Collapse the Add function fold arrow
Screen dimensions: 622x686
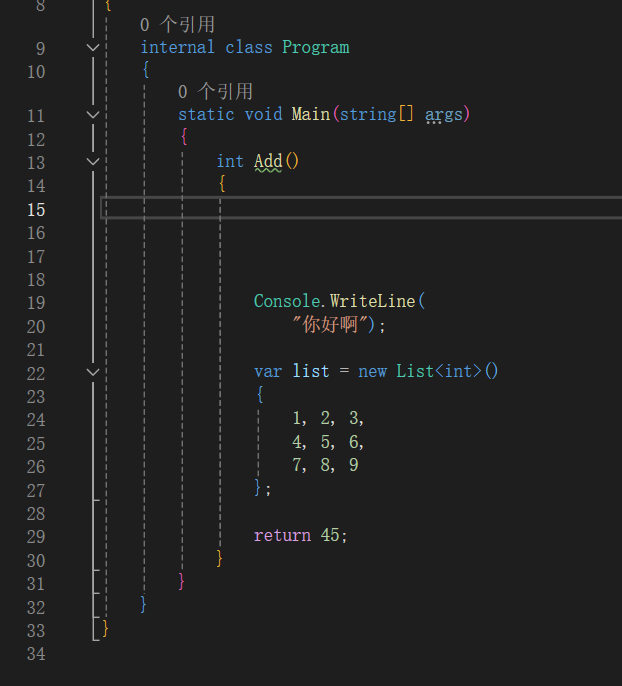(93, 161)
